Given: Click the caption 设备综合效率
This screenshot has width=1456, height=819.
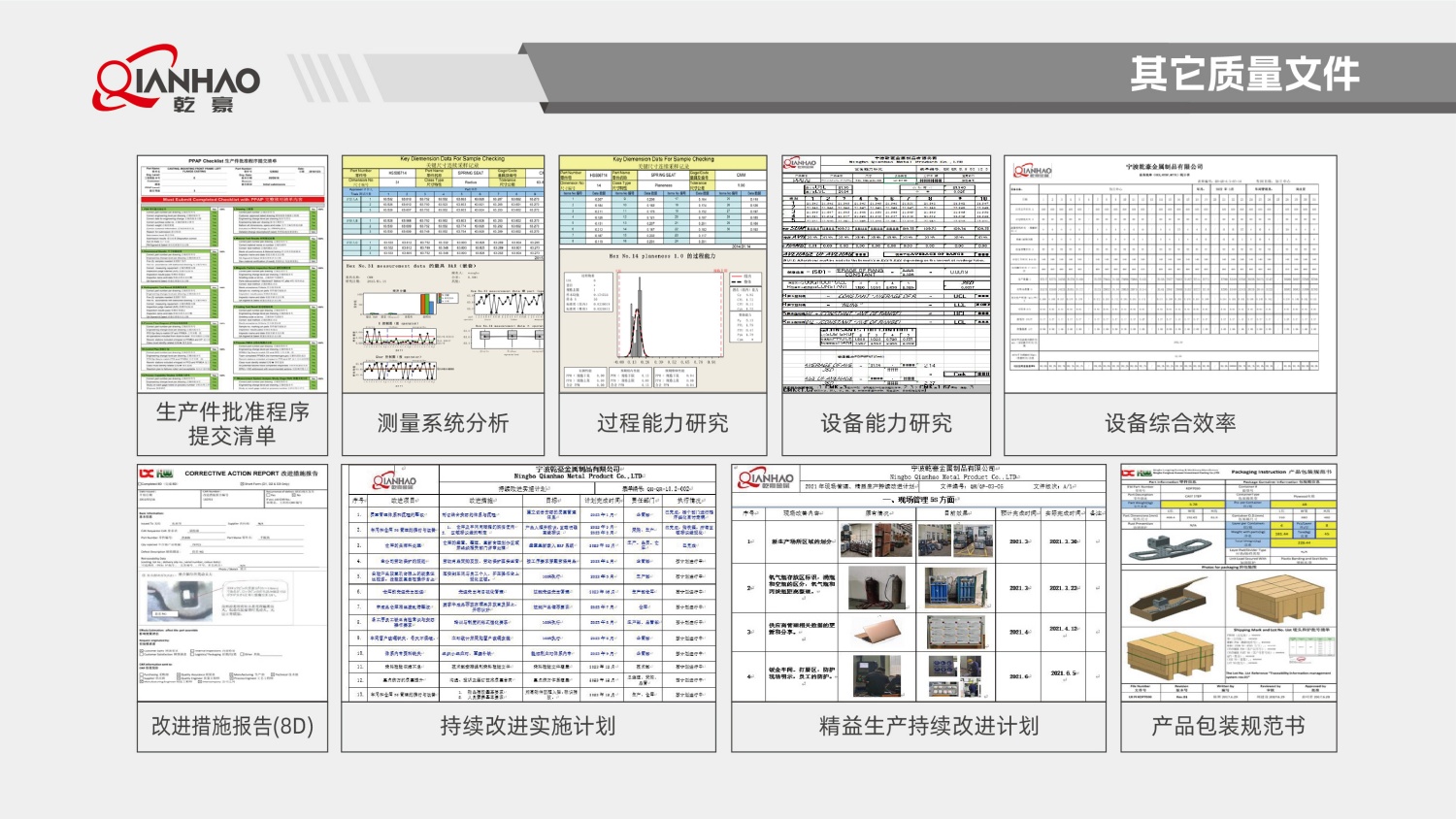Looking at the screenshot, I should 1171,423.
